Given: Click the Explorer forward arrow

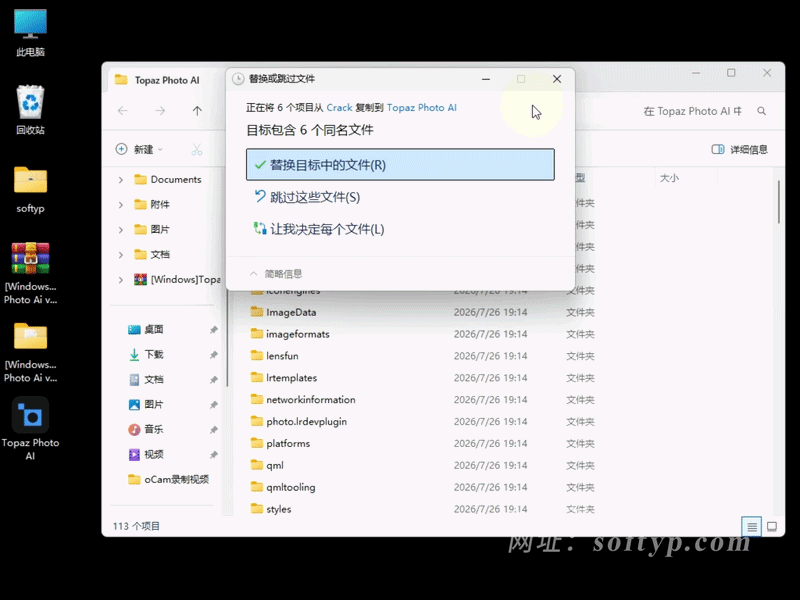Looking at the screenshot, I should click(160, 111).
